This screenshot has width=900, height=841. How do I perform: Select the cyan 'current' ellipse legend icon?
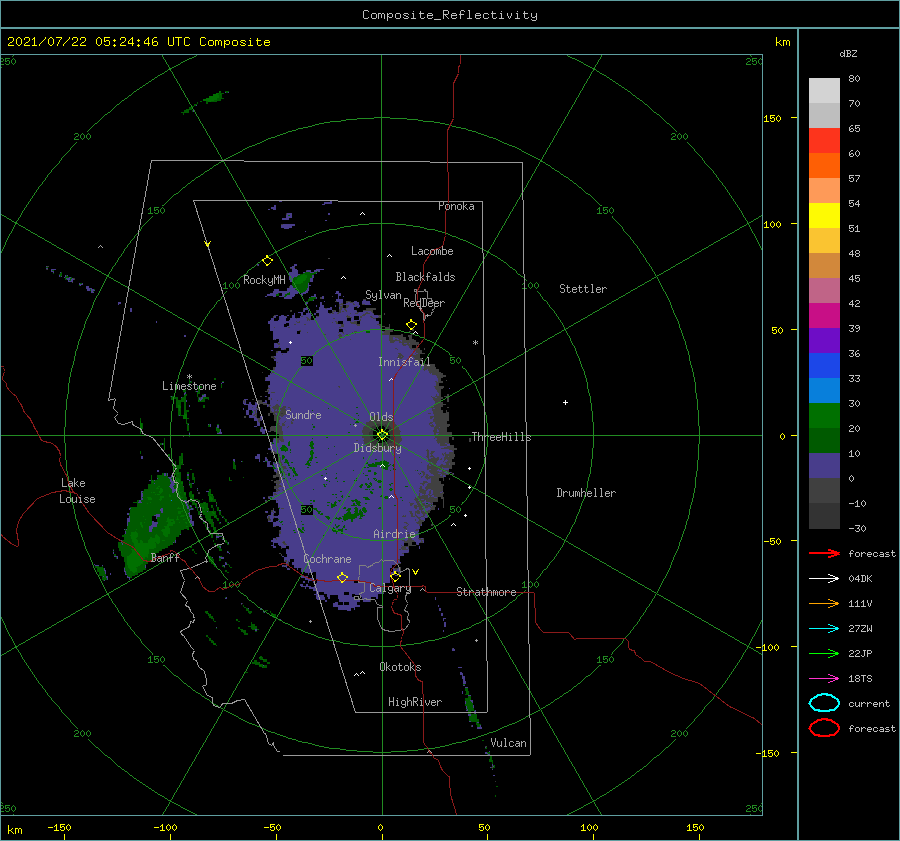tap(824, 703)
